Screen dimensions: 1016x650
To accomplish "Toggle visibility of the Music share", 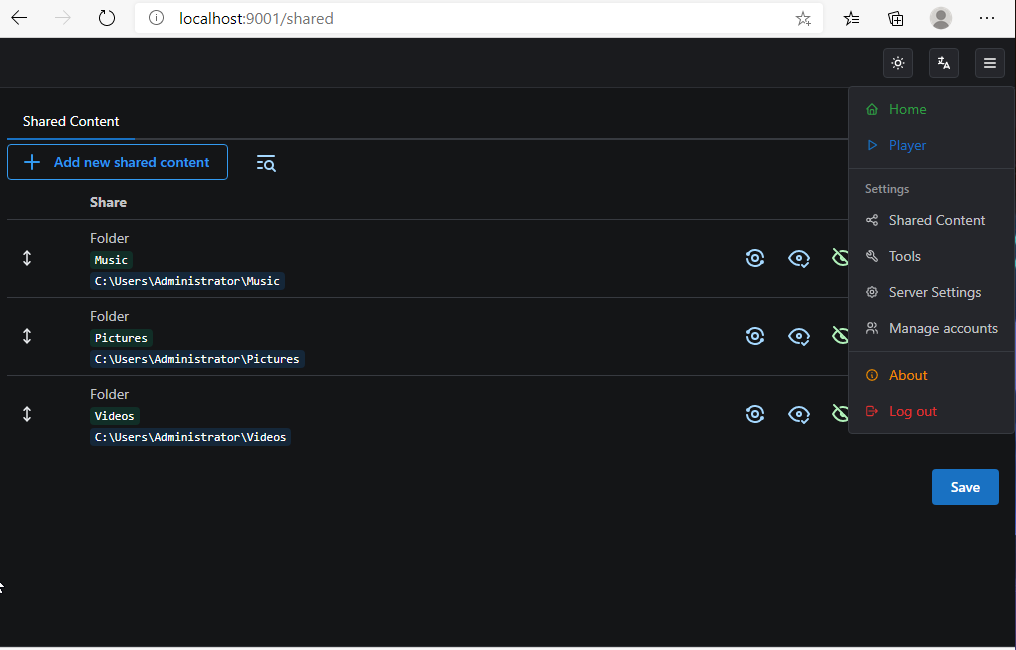I will pos(799,258).
